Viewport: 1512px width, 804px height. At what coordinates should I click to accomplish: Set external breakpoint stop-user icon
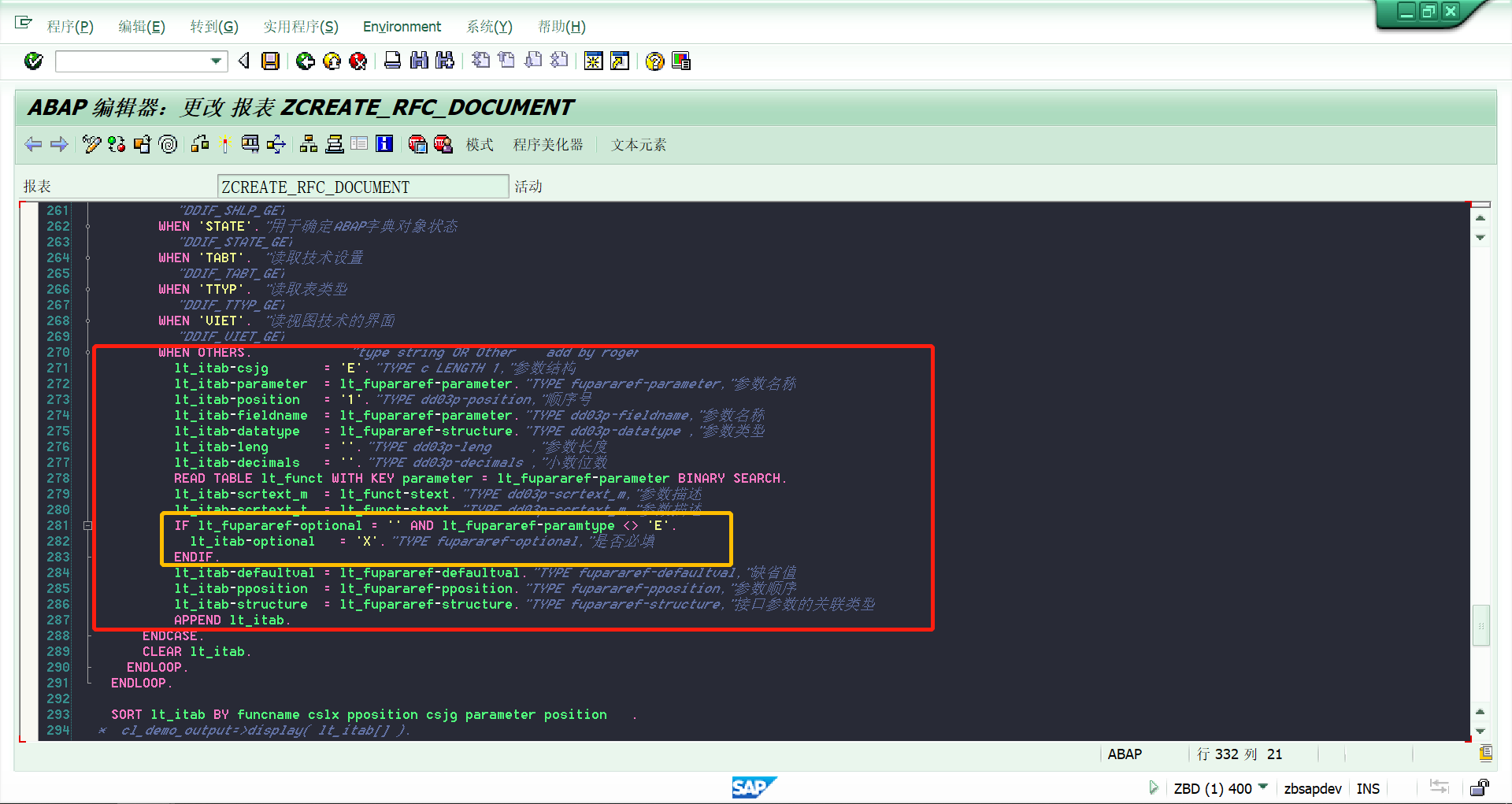443,144
